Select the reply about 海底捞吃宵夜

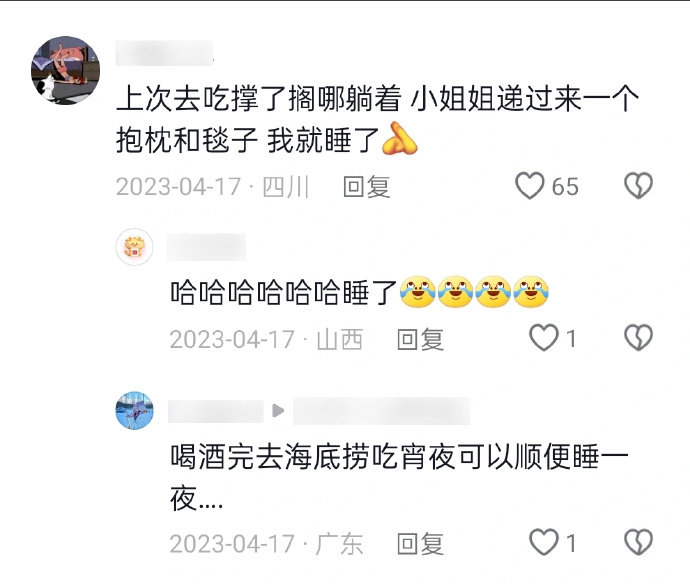click(x=399, y=477)
